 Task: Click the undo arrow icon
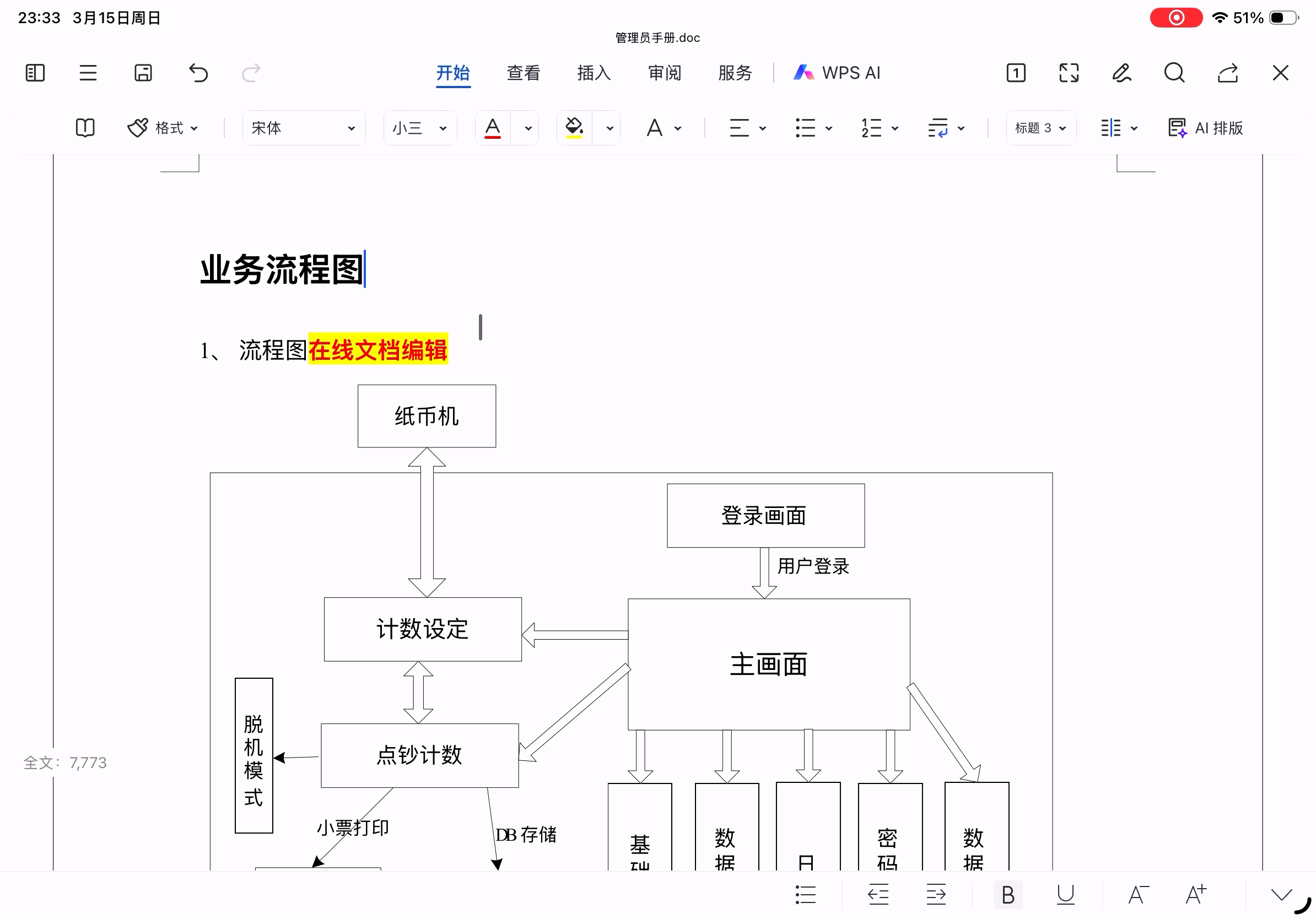pos(198,73)
